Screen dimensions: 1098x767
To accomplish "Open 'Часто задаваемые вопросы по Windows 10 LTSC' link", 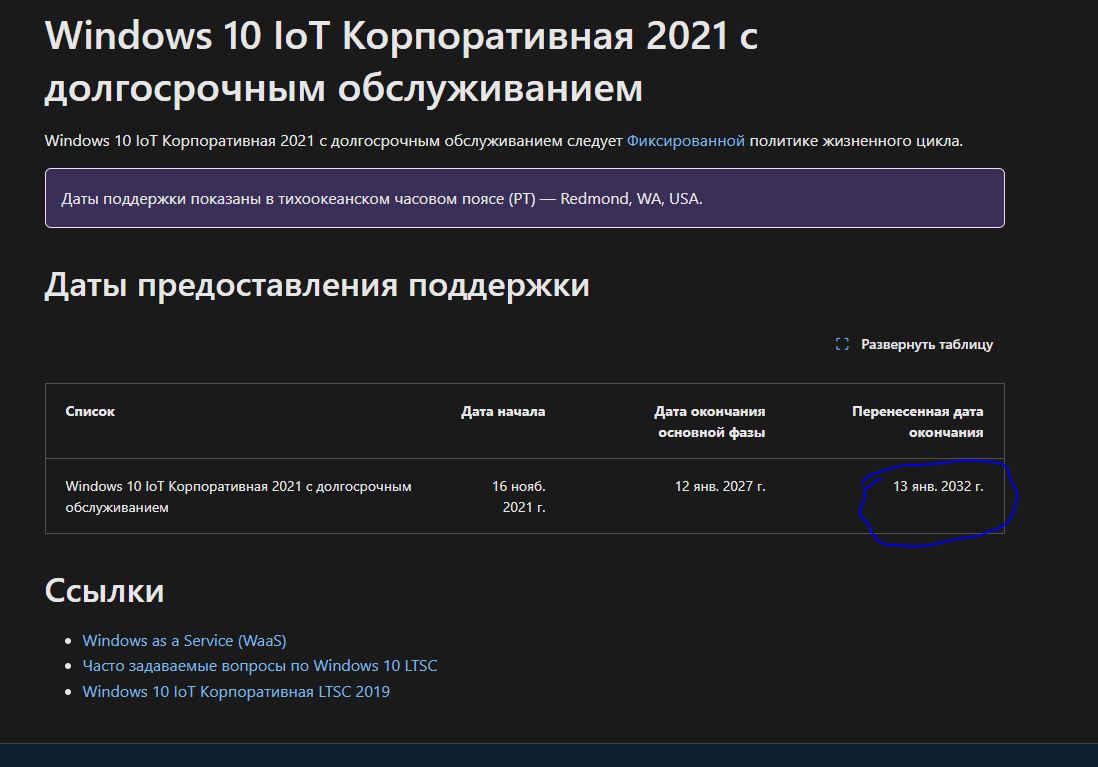I will pos(260,665).
